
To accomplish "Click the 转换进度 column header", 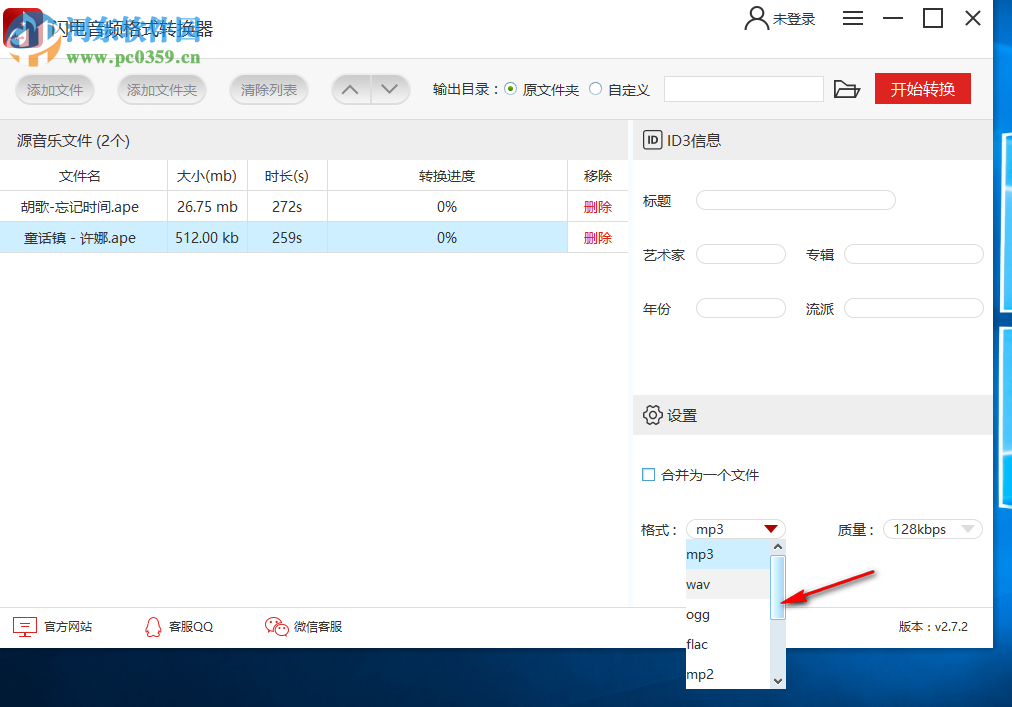I will click(x=447, y=176).
